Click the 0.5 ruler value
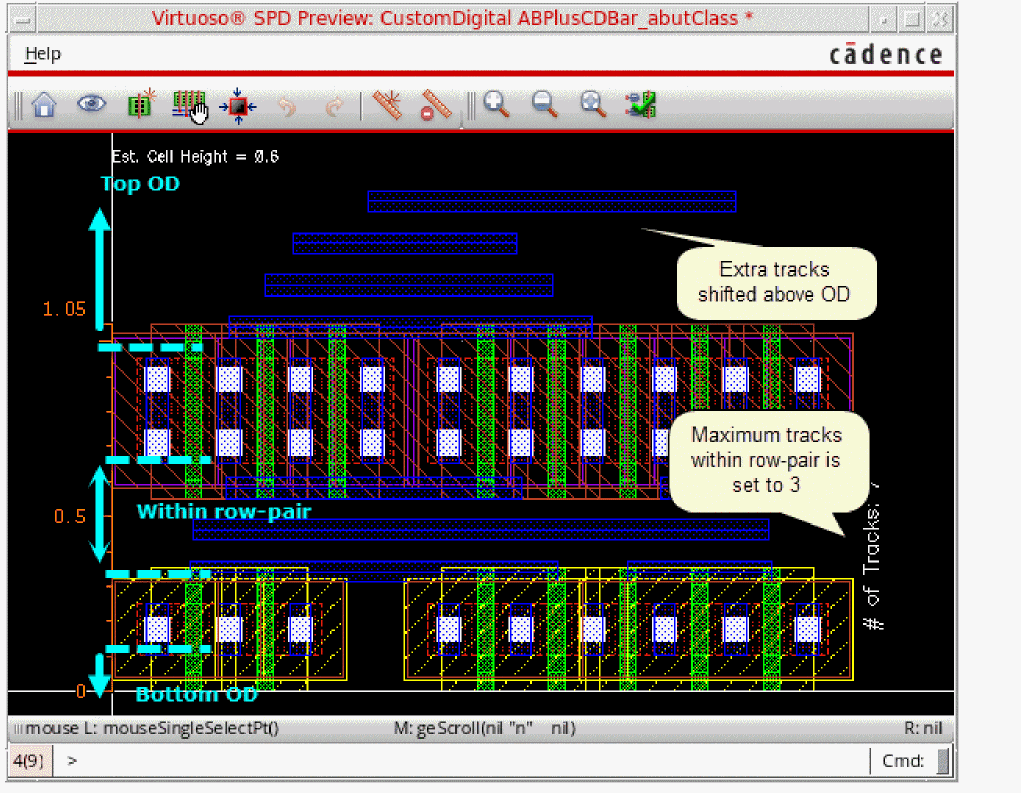 tap(70, 516)
